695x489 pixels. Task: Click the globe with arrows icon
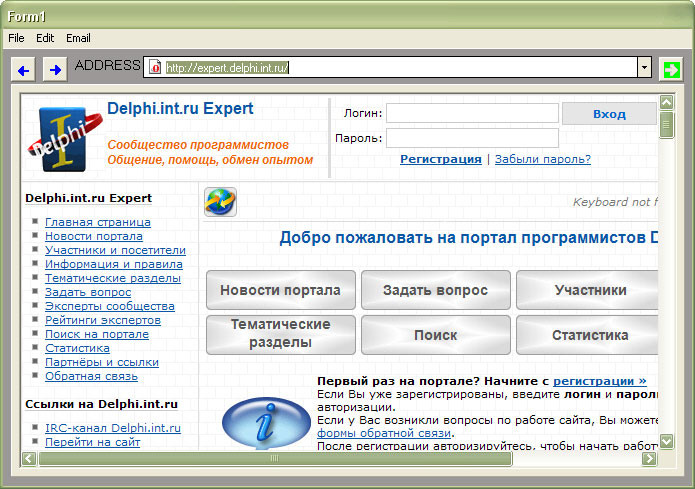coord(220,202)
